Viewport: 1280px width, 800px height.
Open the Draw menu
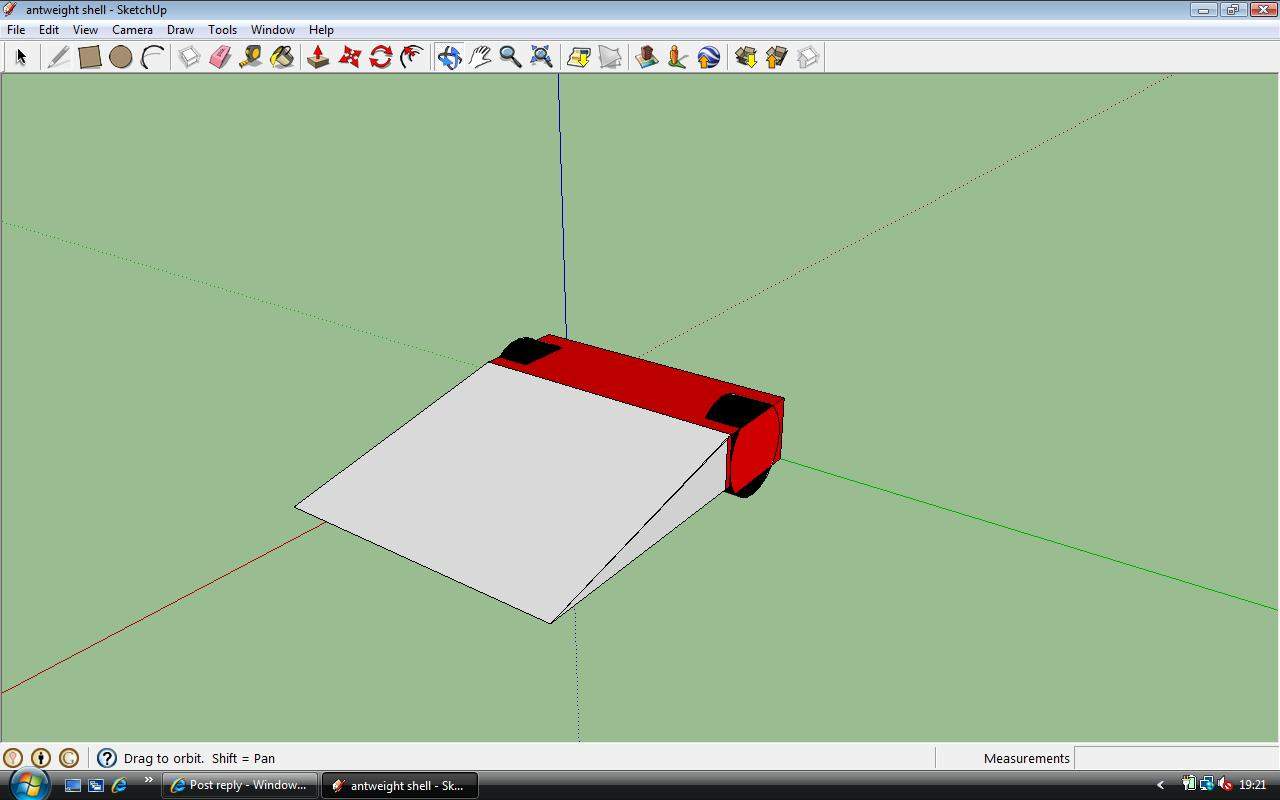point(180,30)
